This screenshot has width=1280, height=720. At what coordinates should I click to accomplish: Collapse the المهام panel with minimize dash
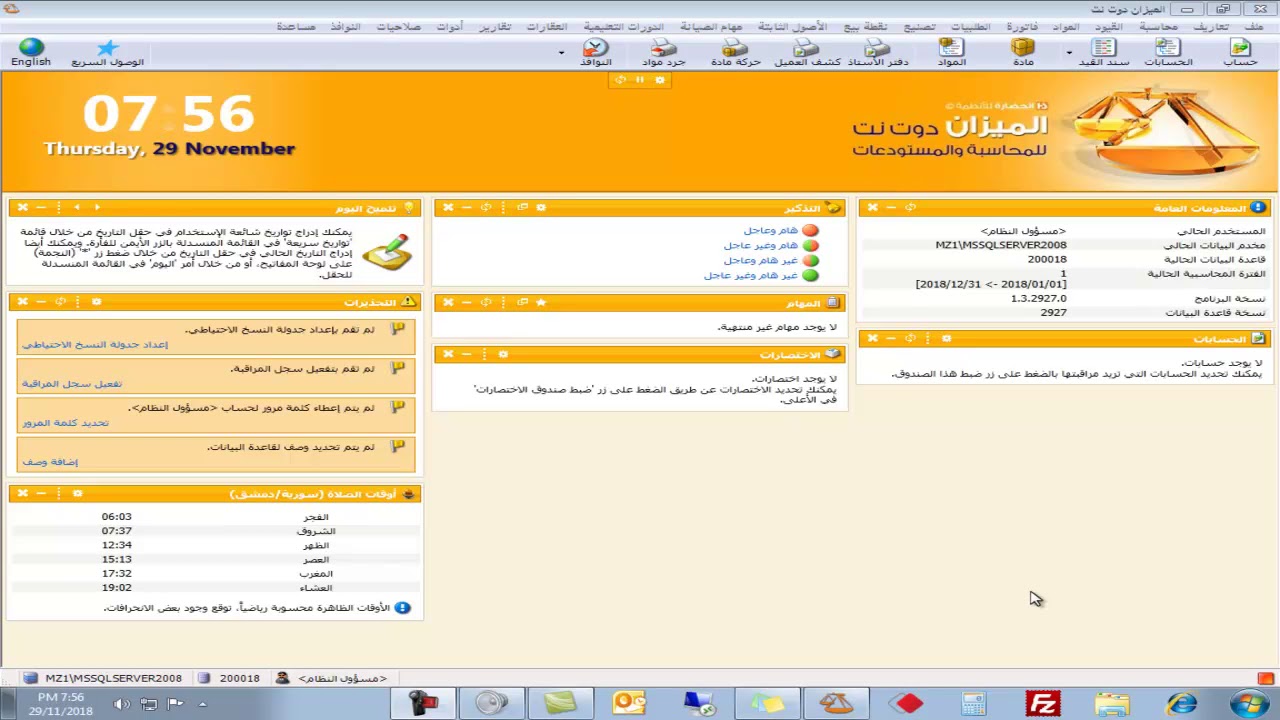click(x=466, y=302)
